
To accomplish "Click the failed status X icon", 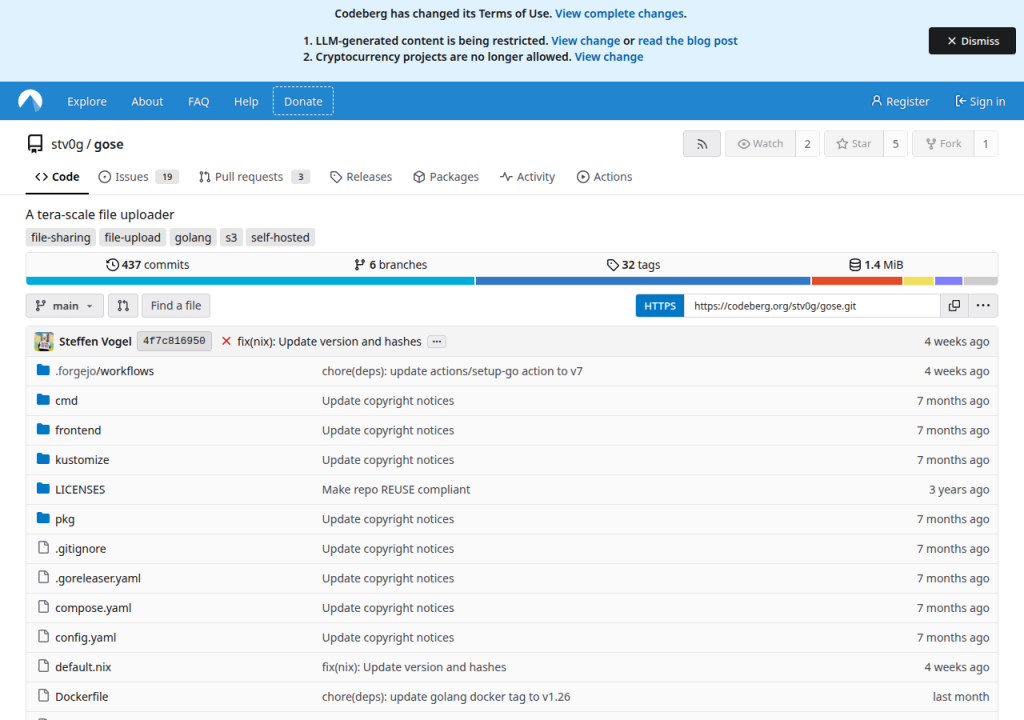I will click(x=226, y=341).
